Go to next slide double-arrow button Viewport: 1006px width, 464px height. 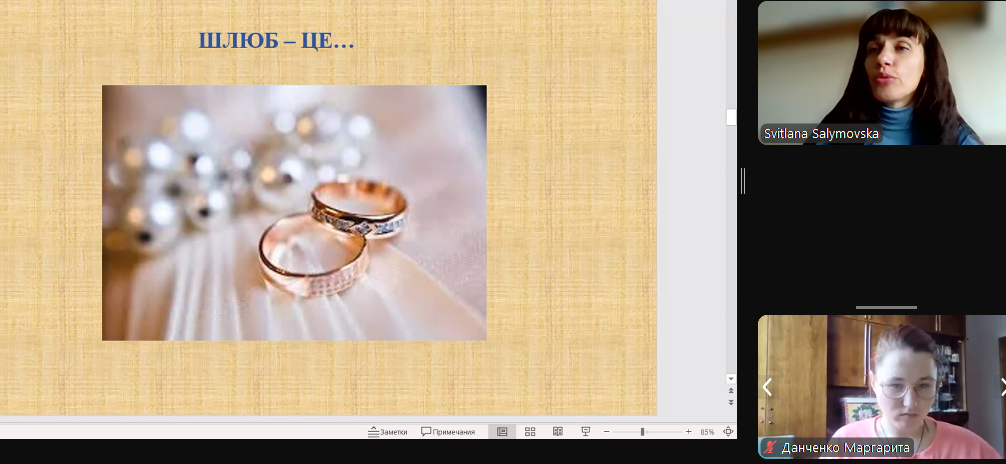731,402
